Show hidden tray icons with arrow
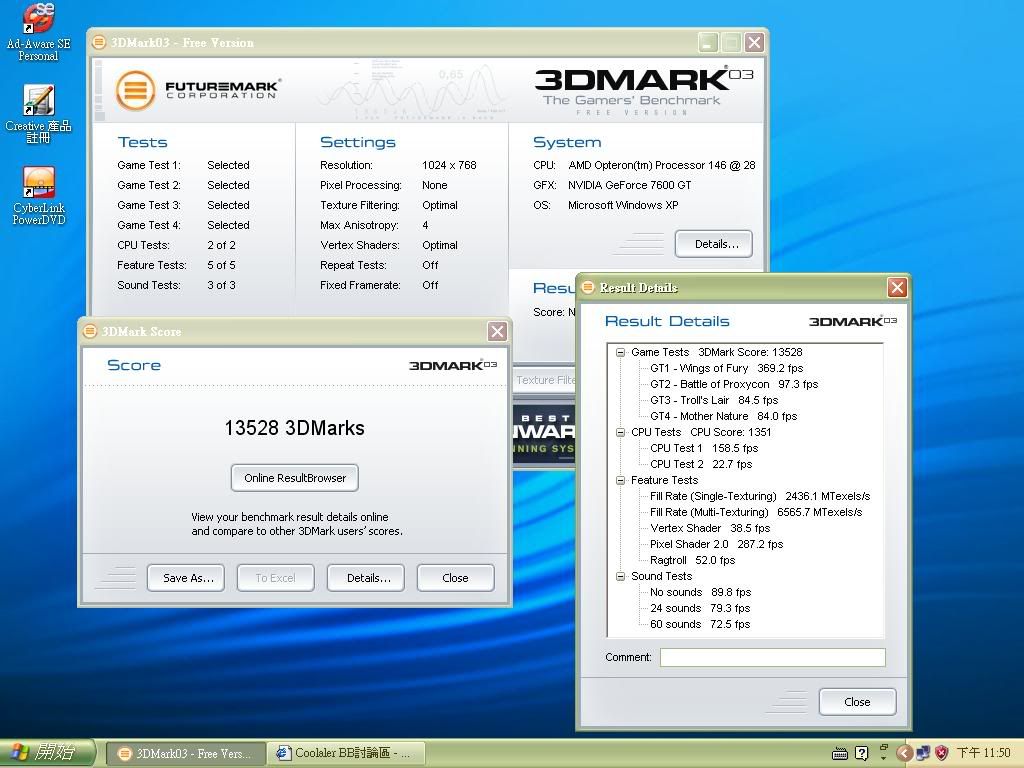Image resolution: width=1024 pixels, height=768 pixels. (904, 753)
